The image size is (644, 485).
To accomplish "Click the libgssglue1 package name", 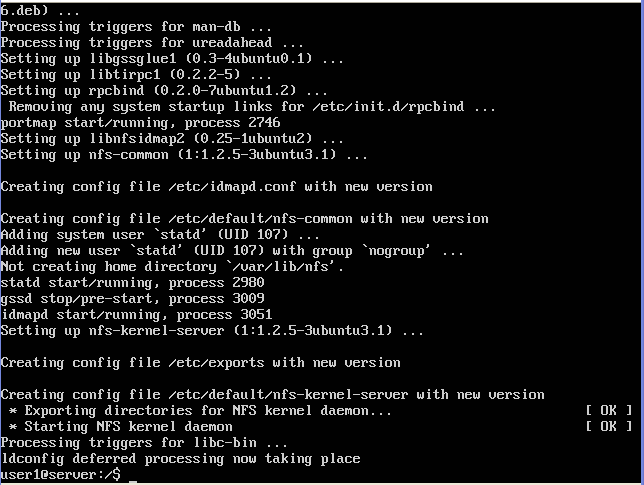I will 133,58.
